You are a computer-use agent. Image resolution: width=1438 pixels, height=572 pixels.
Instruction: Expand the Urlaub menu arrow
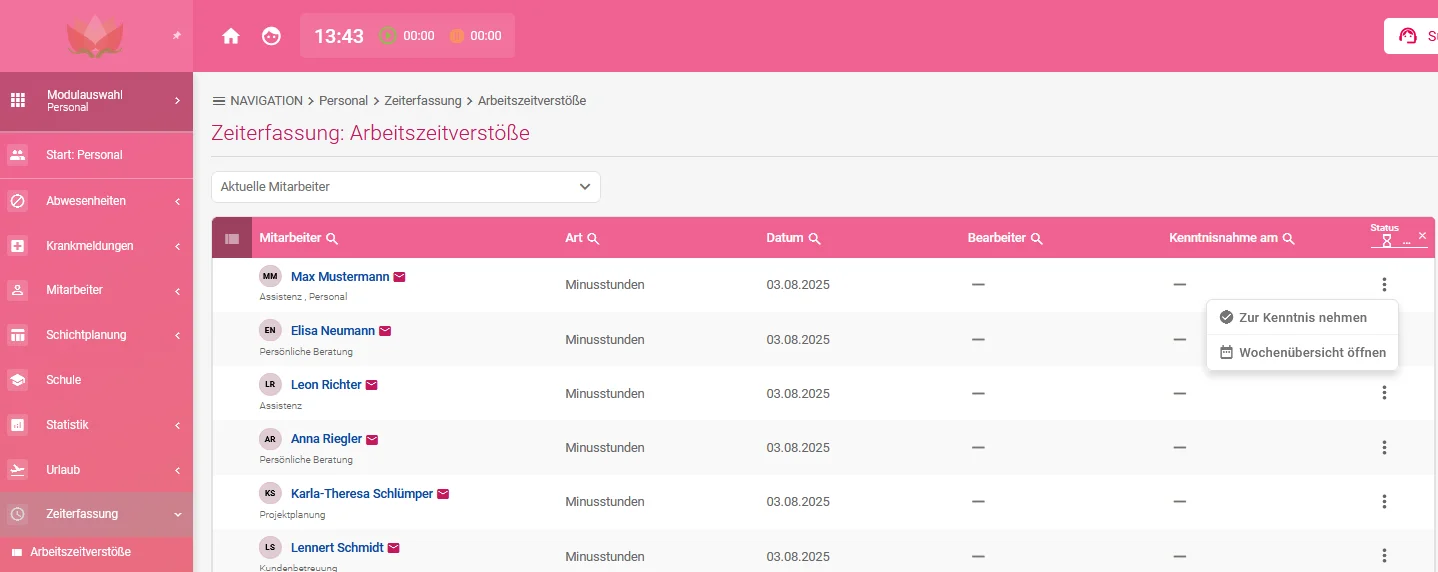point(177,470)
